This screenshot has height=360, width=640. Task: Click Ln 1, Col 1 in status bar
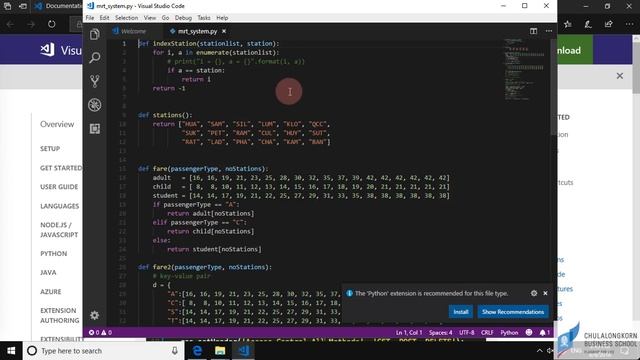409,333
